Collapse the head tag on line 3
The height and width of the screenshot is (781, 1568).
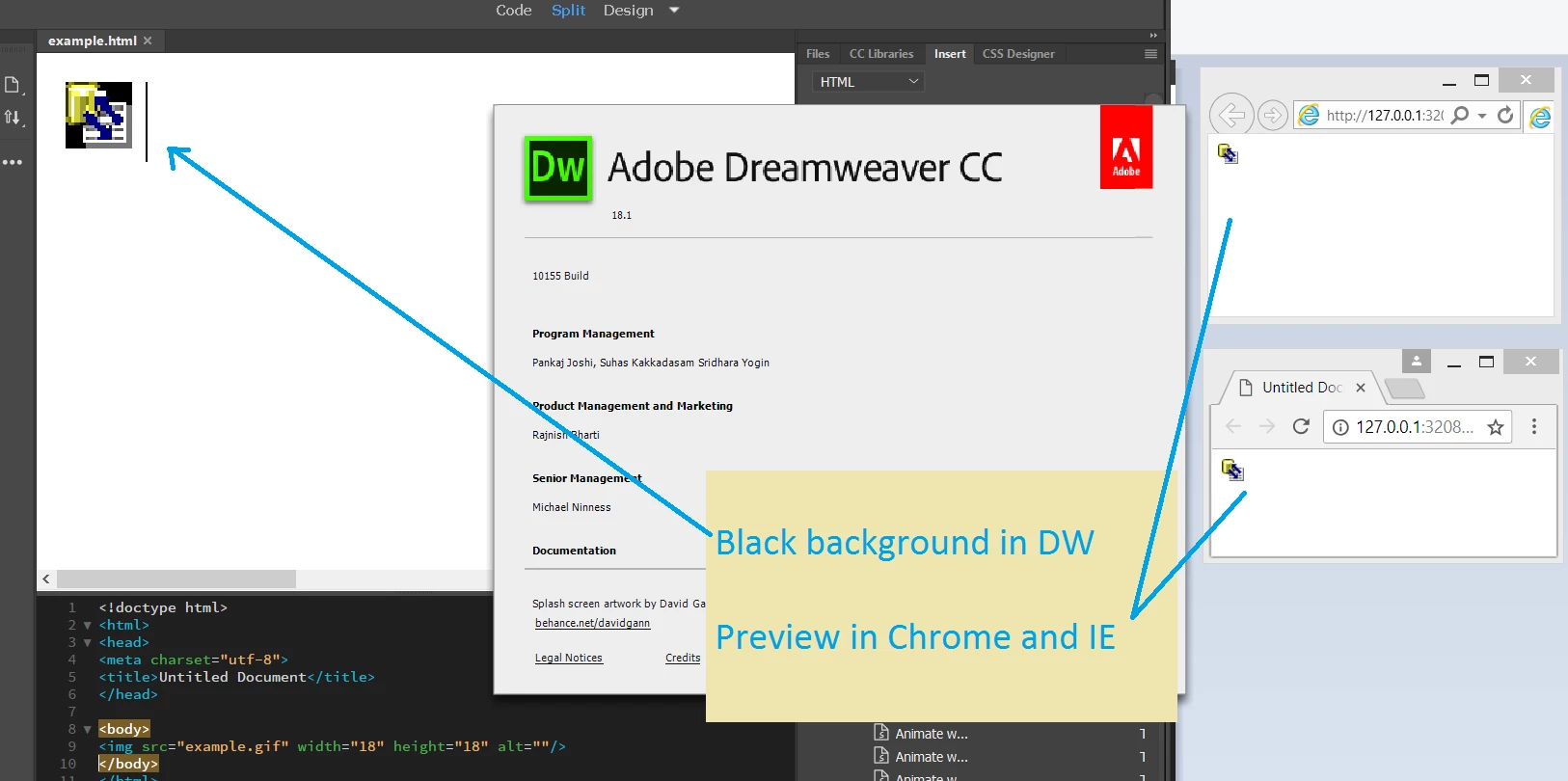click(x=88, y=642)
